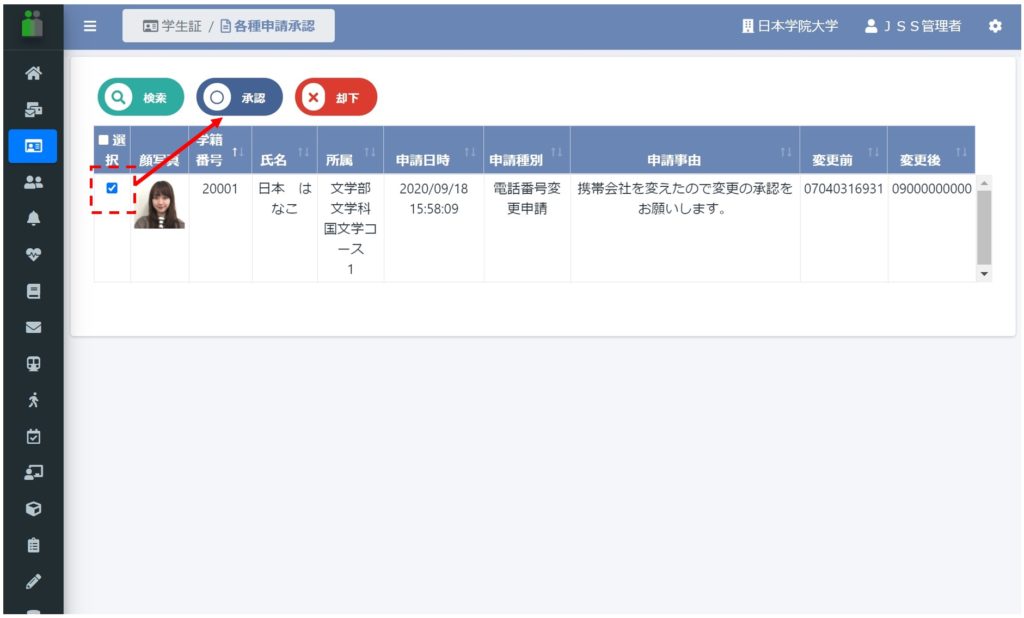This screenshot has height=618, width=1024.
Task: Sort by 申請種別 column
Action: coord(526,150)
